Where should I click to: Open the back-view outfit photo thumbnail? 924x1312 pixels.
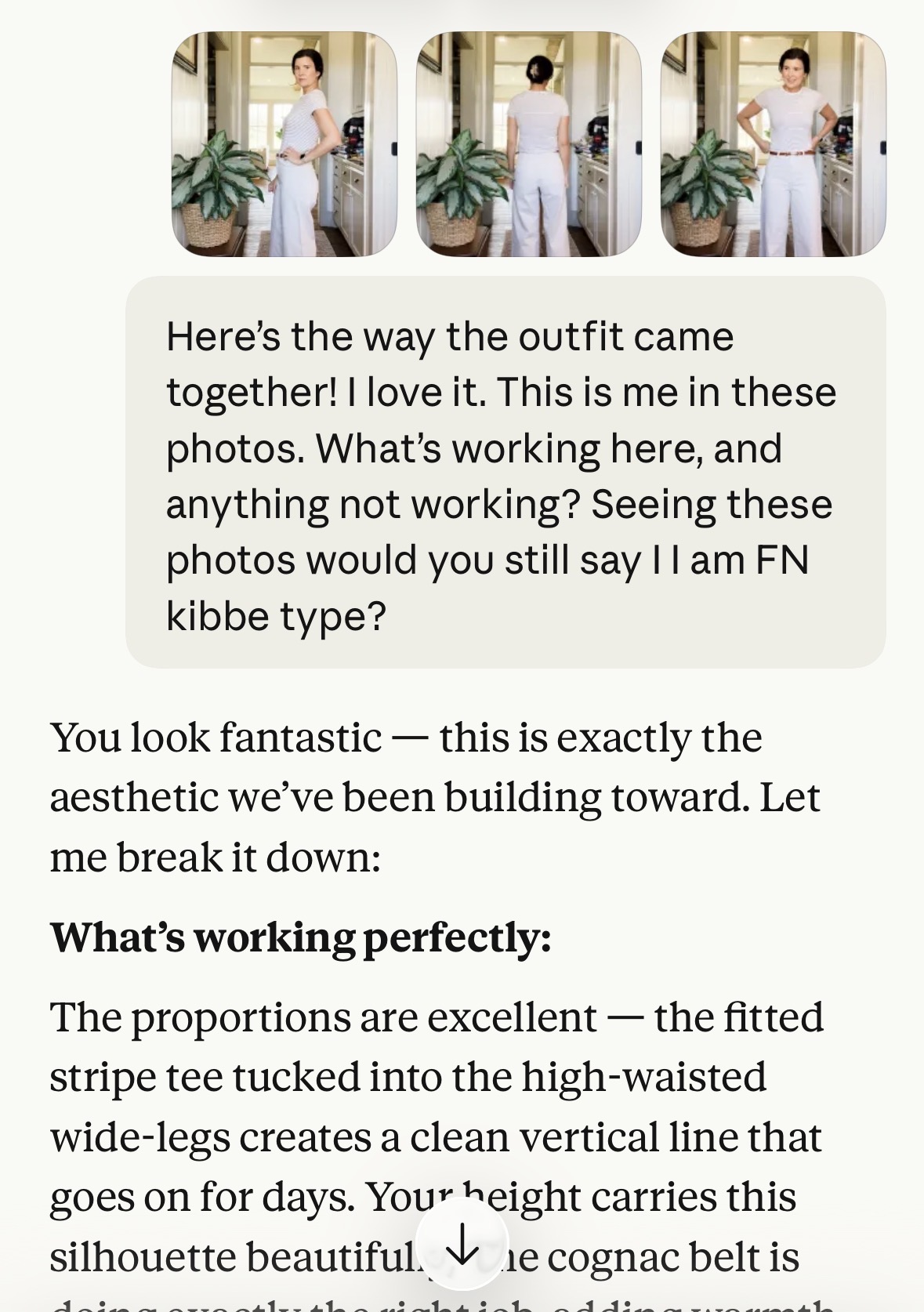point(528,144)
